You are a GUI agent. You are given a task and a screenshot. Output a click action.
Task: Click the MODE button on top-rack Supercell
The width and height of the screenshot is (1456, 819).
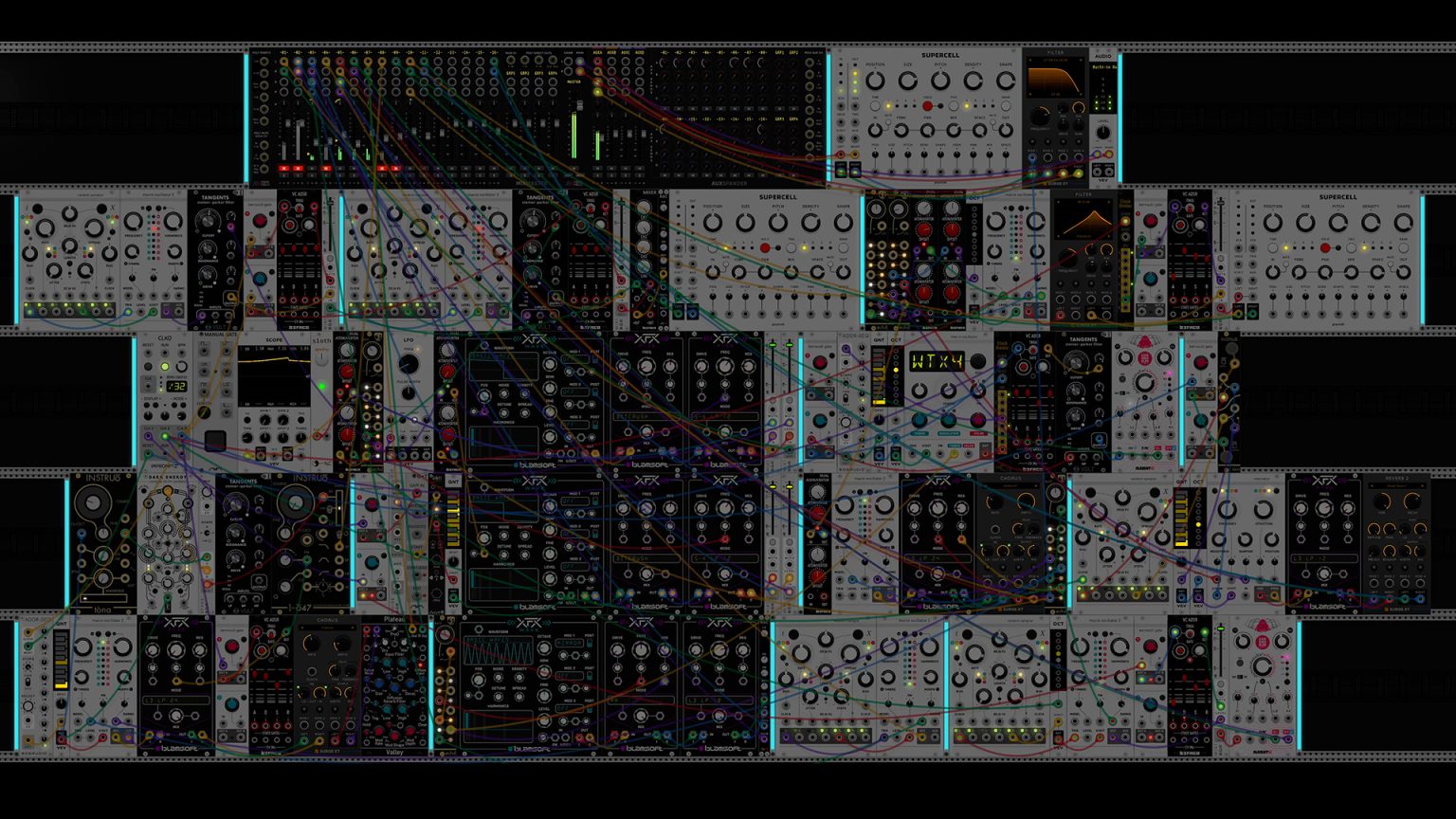pos(1006,106)
